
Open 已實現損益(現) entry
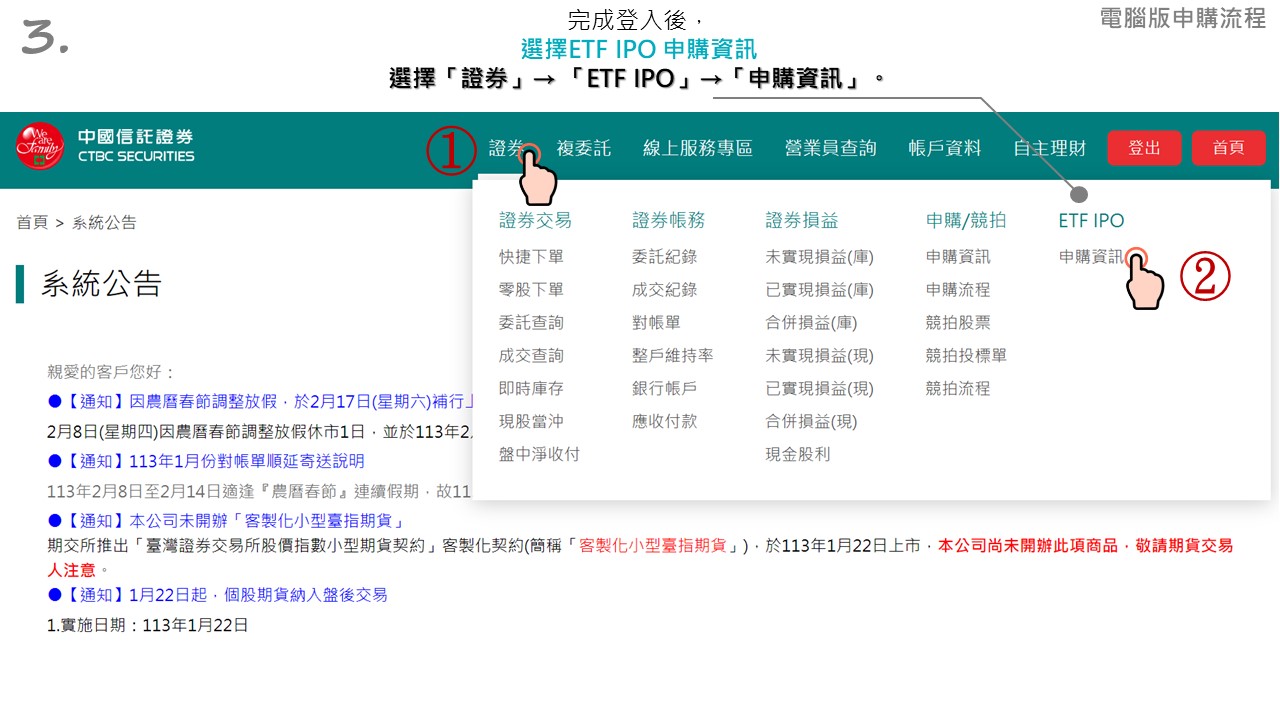click(x=819, y=389)
